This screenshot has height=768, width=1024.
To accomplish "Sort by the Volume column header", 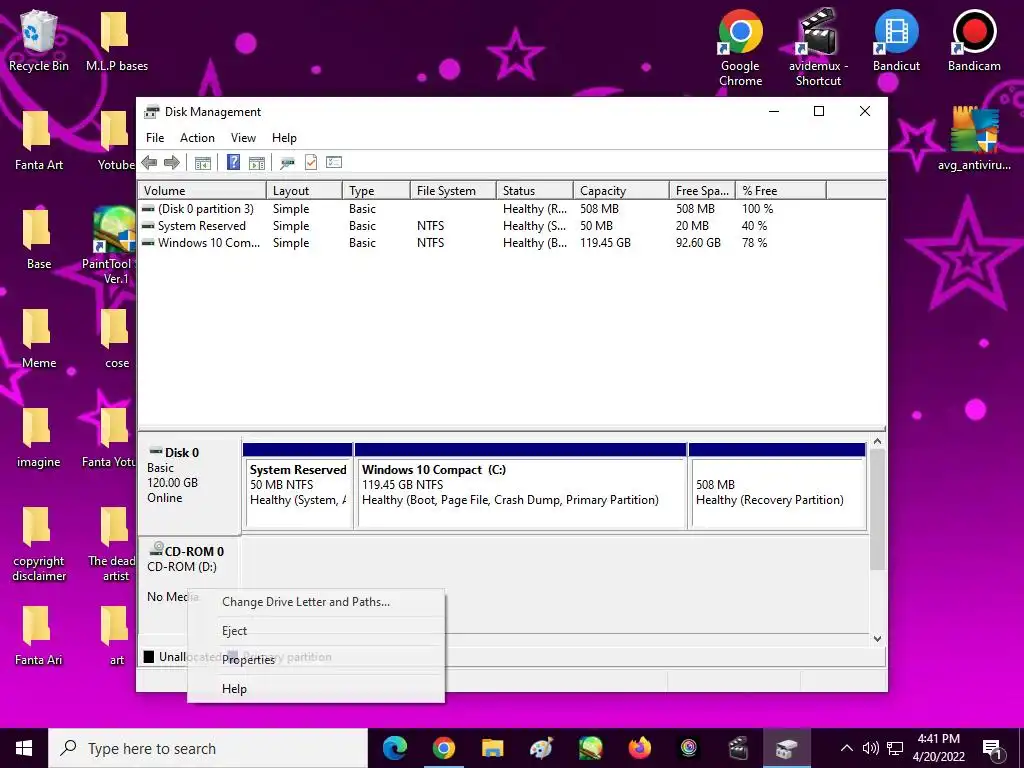I will point(202,191).
